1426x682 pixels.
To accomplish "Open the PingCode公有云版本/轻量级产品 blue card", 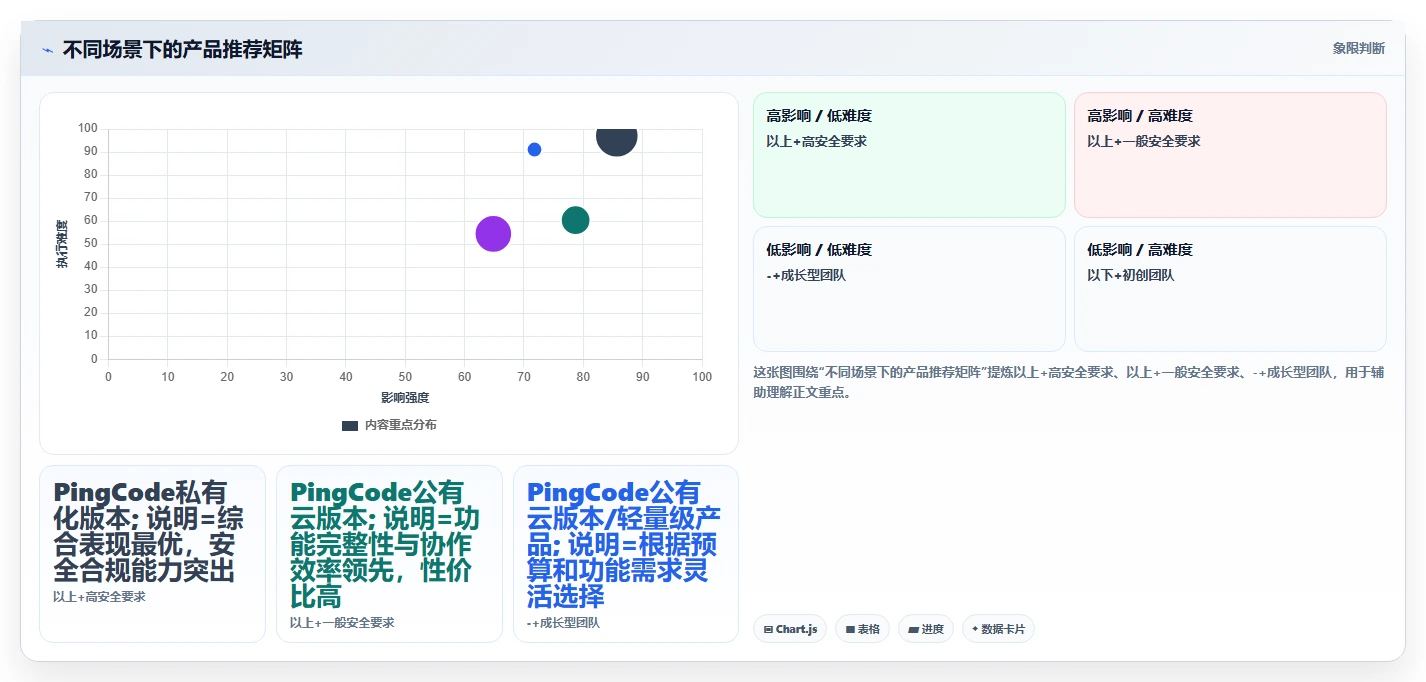I will [x=626, y=554].
